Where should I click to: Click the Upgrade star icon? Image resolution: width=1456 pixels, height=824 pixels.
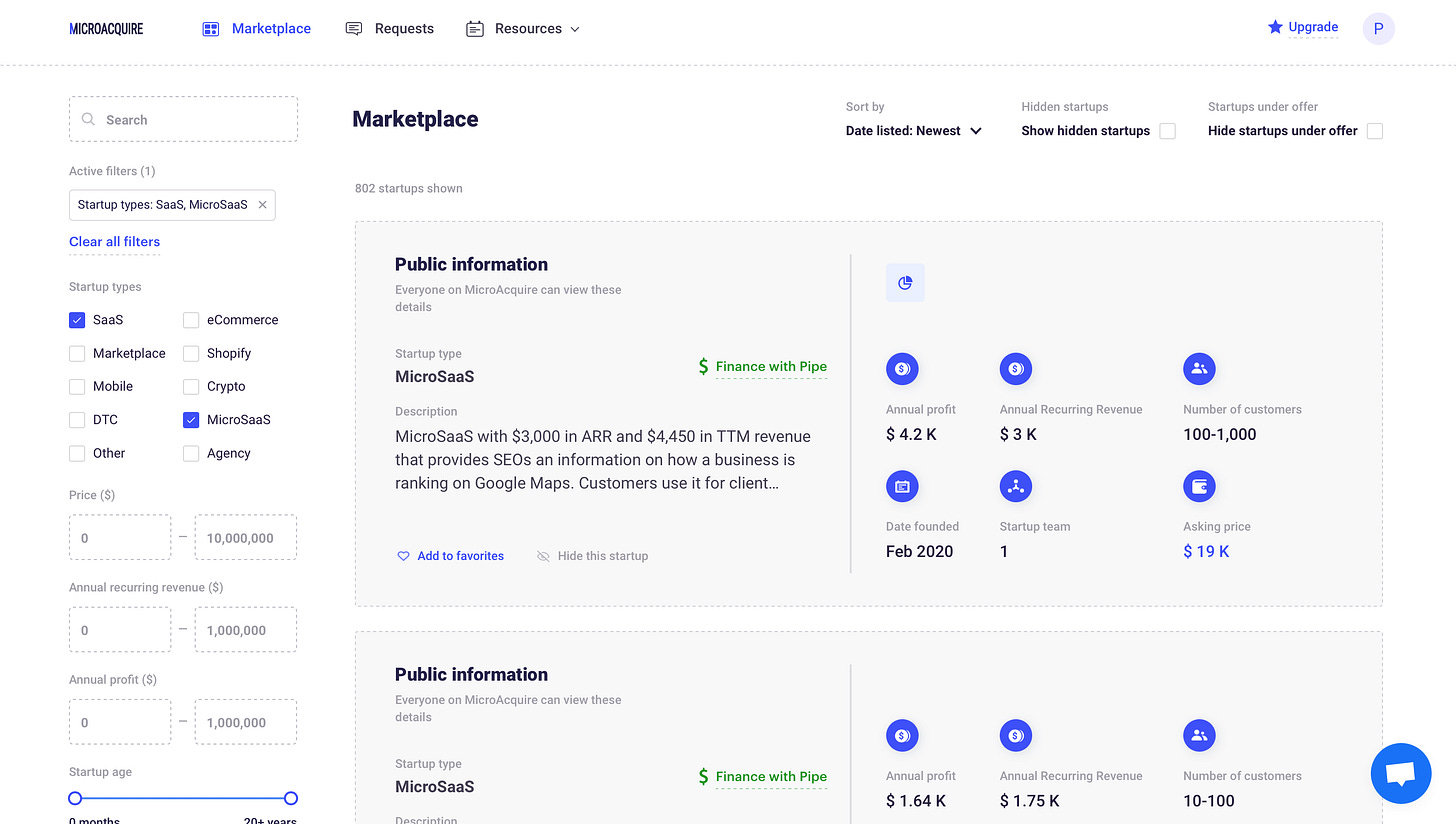tap(1275, 27)
